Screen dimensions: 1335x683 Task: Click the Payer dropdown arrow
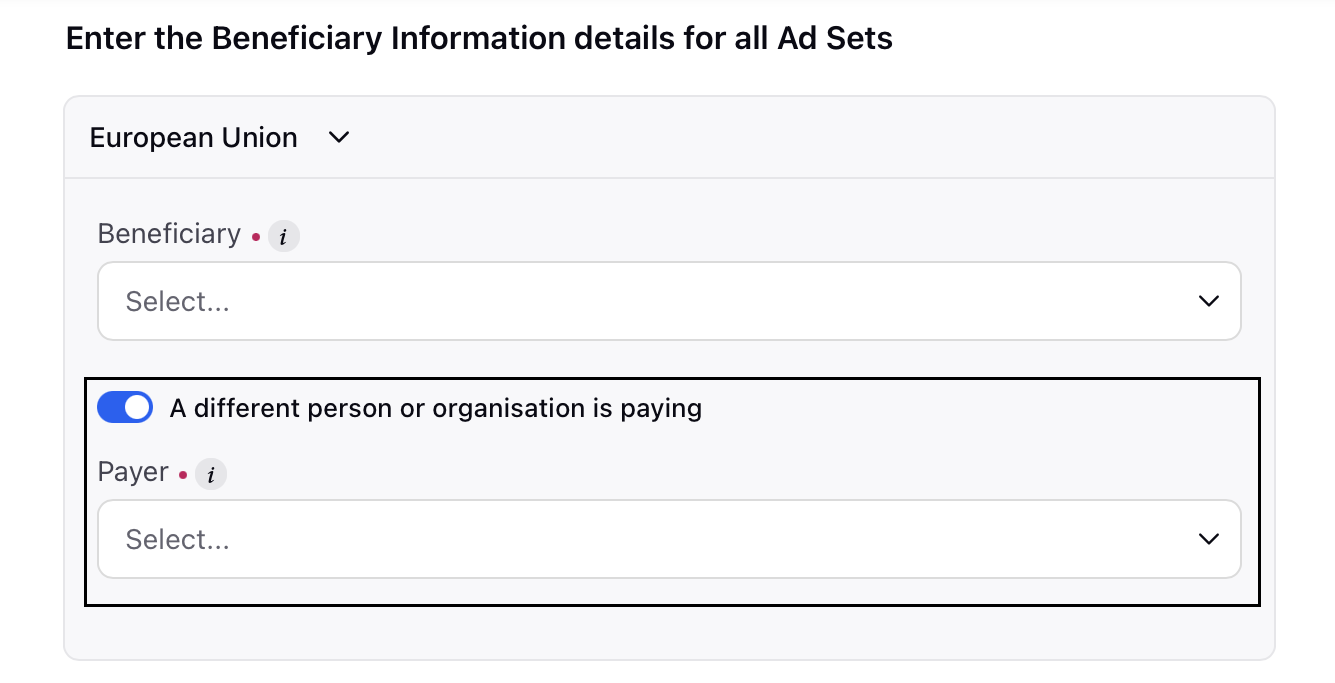pyautogui.click(x=1208, y=539)
